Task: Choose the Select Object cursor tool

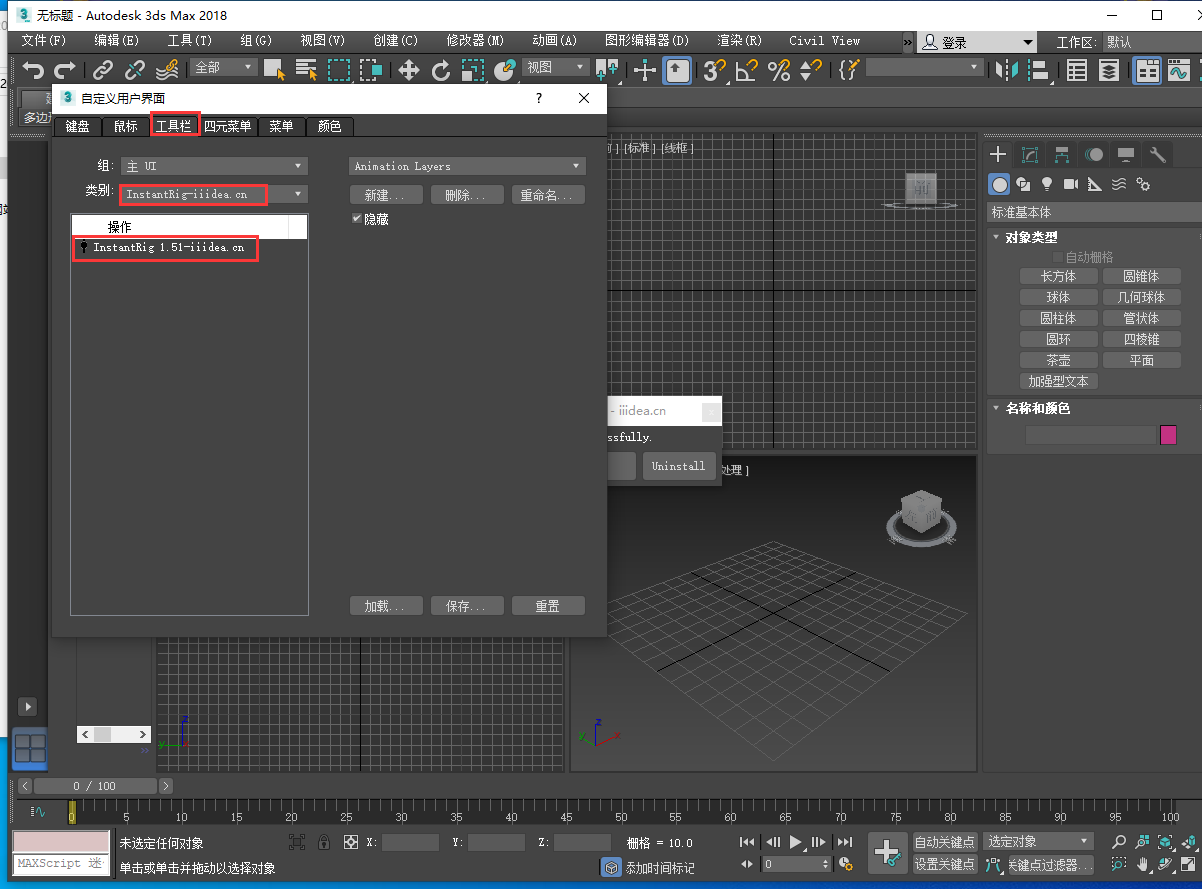Action: pos(275,70)
